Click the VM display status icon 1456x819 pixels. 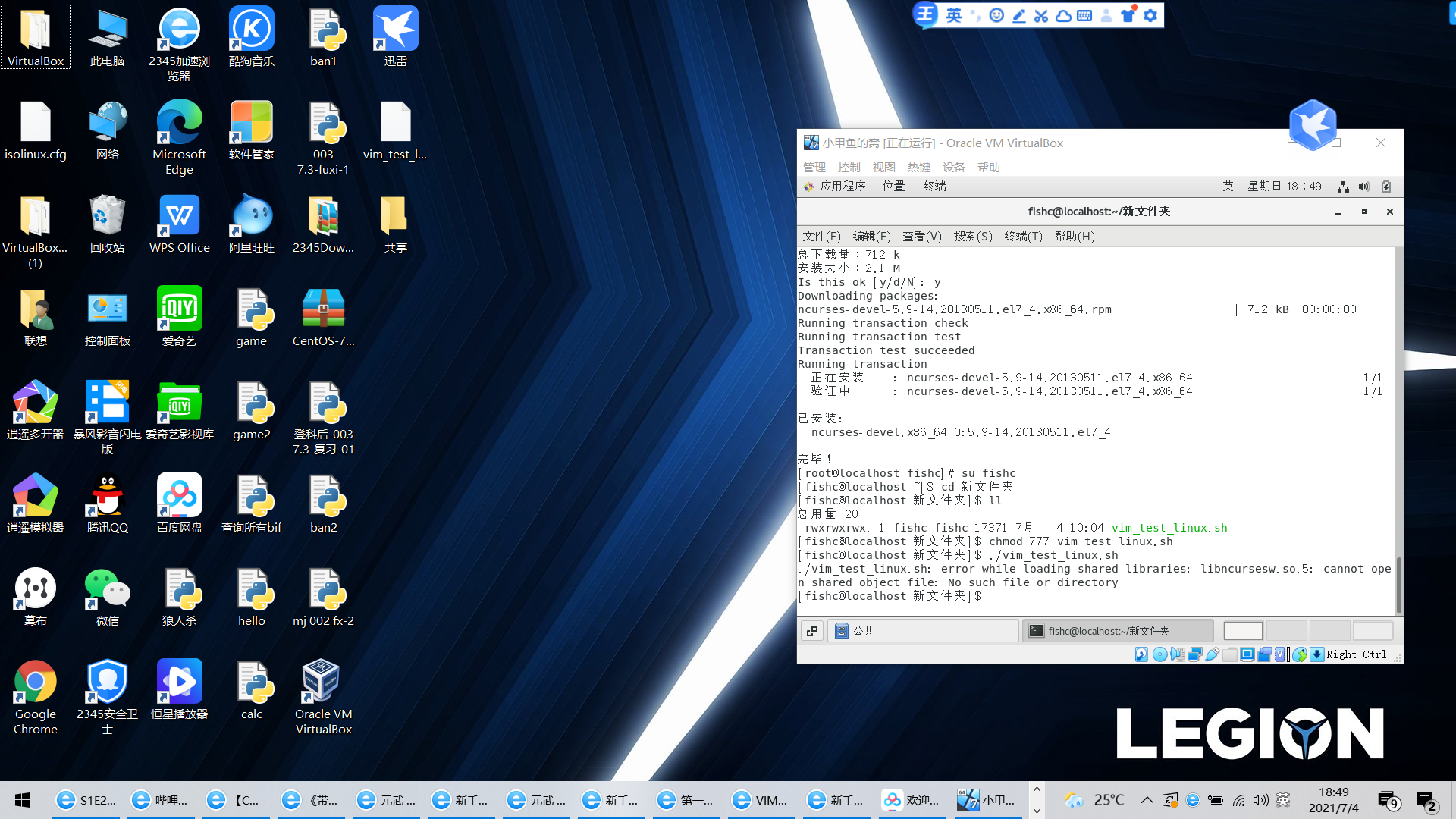1247,654
